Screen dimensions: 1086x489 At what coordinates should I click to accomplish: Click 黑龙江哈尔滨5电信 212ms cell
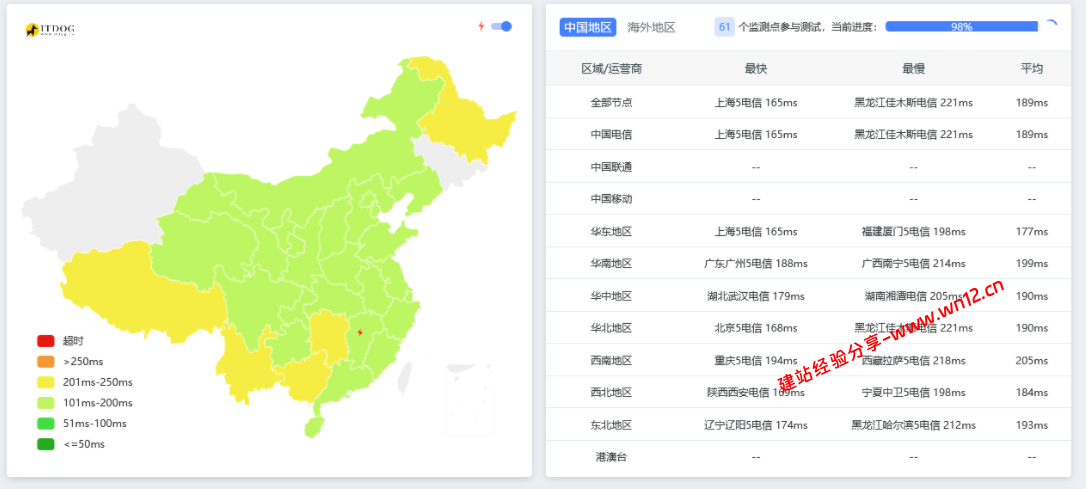[914, 425]
